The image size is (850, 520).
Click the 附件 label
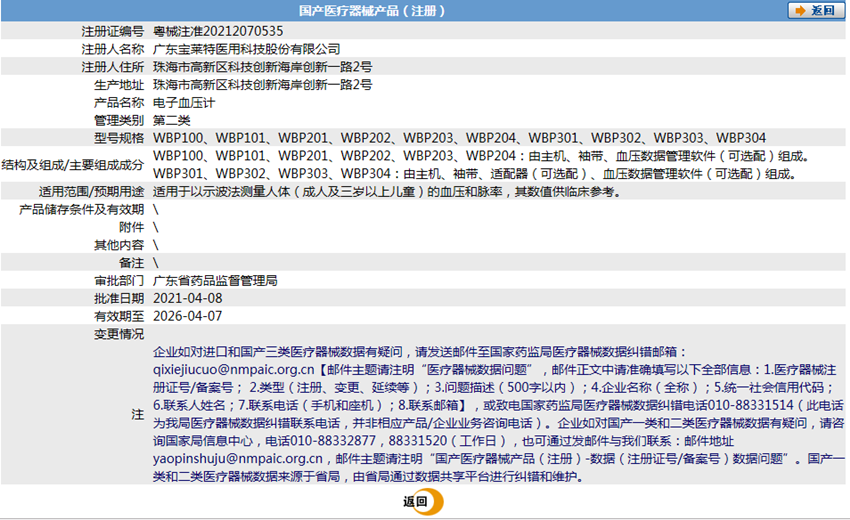click(x=132, y=228)
